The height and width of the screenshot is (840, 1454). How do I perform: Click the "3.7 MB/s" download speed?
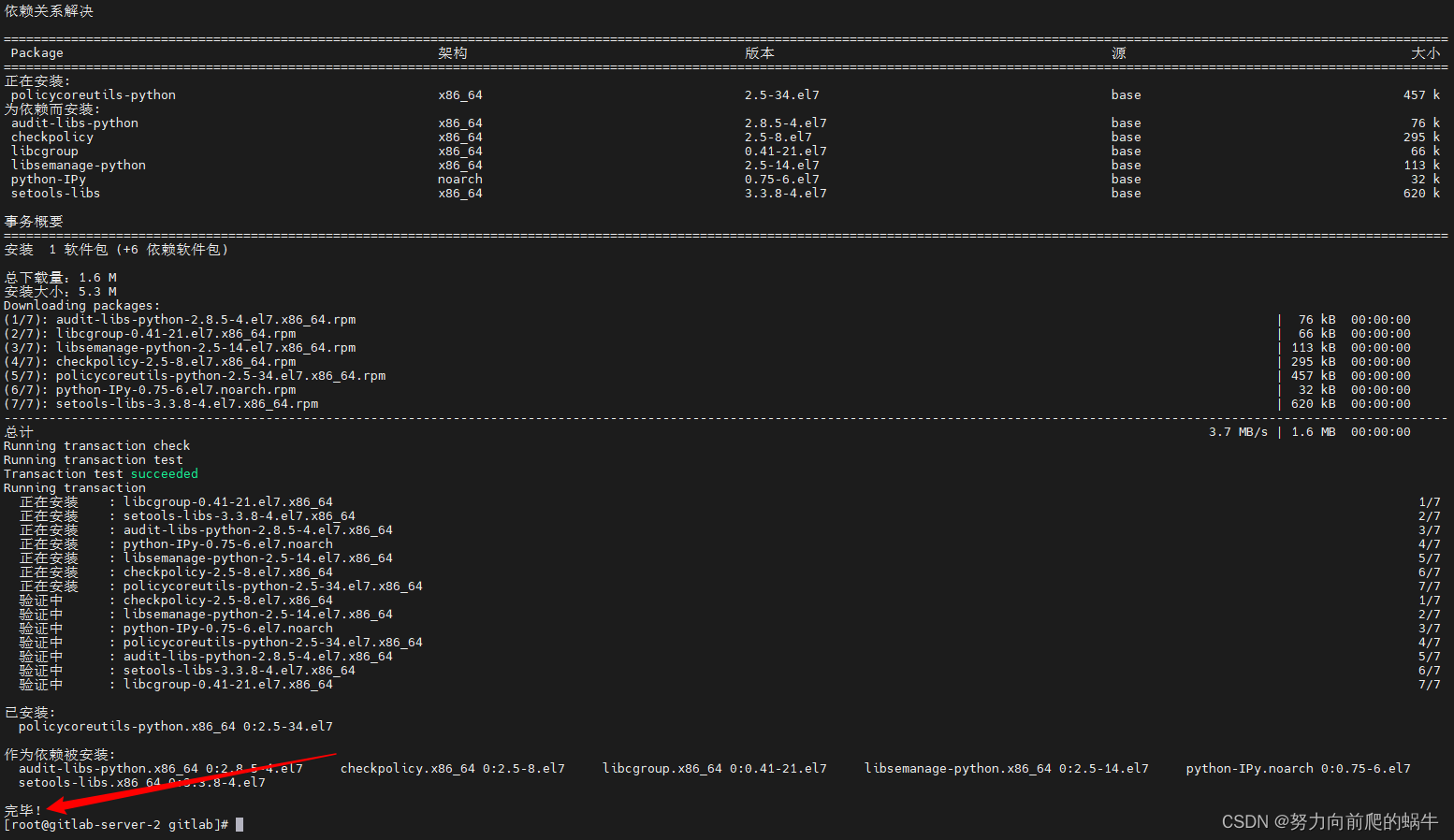pos(1239,432)
